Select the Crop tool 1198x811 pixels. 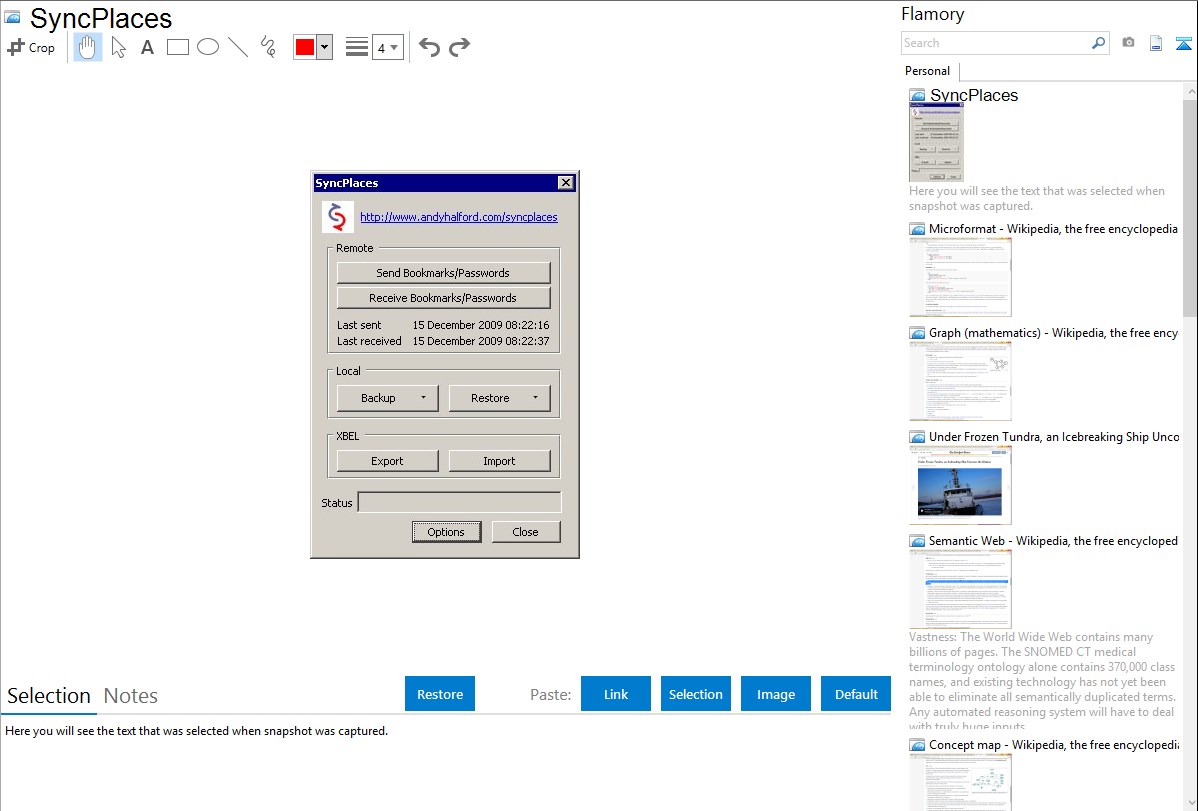coord(31,47)
